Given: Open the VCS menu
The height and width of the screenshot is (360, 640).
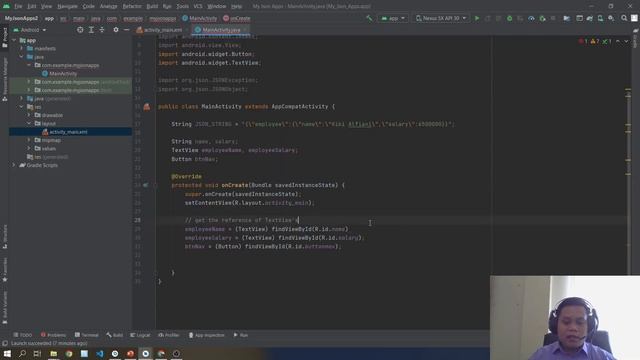Looking at the screenshot, I should (x=198, y=6).
